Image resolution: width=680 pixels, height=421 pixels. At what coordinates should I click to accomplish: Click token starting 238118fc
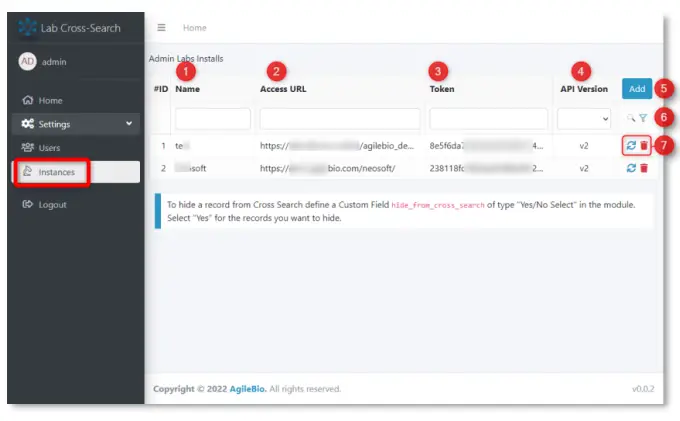pyautogui.click(x=486, y=168)
